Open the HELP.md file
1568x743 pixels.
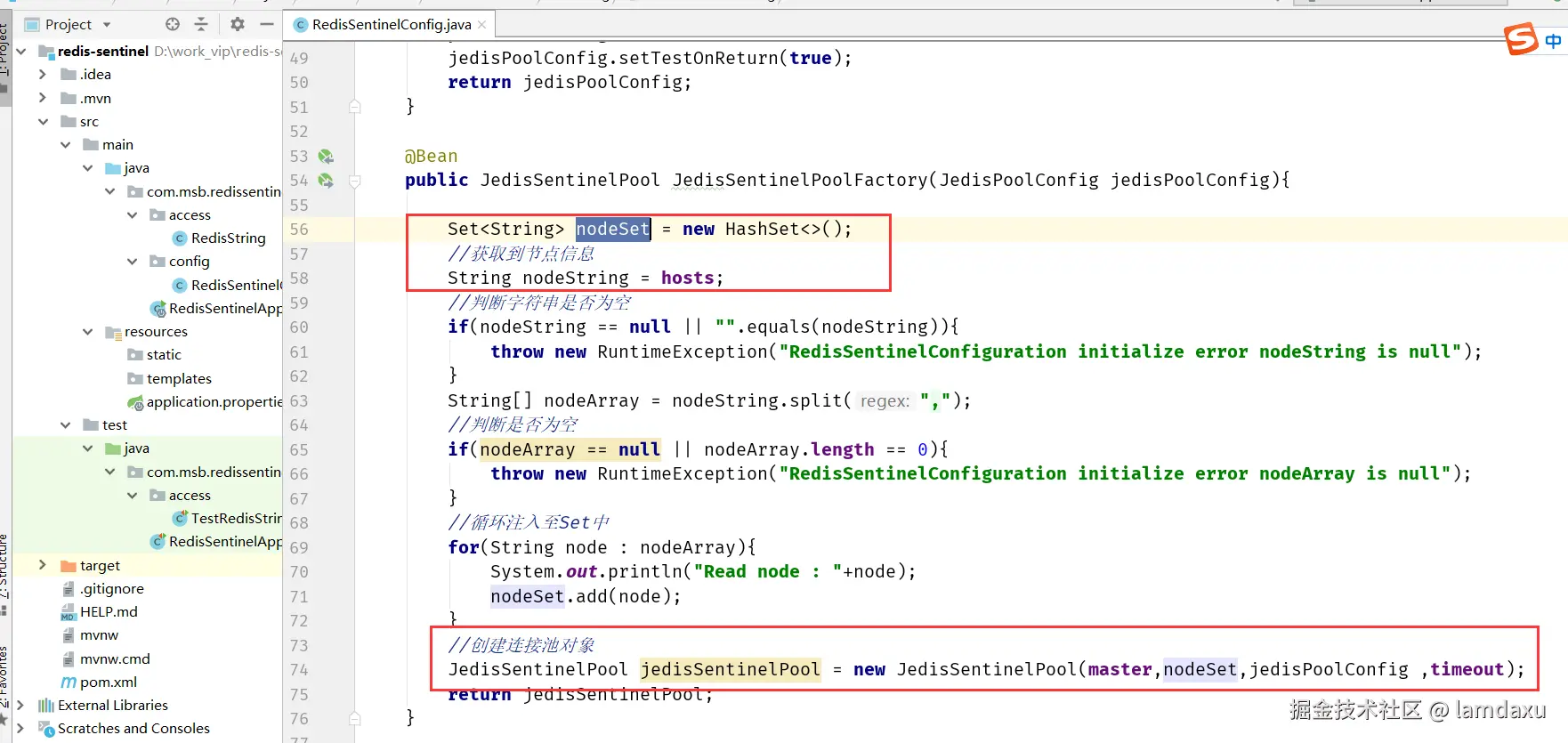99,612
